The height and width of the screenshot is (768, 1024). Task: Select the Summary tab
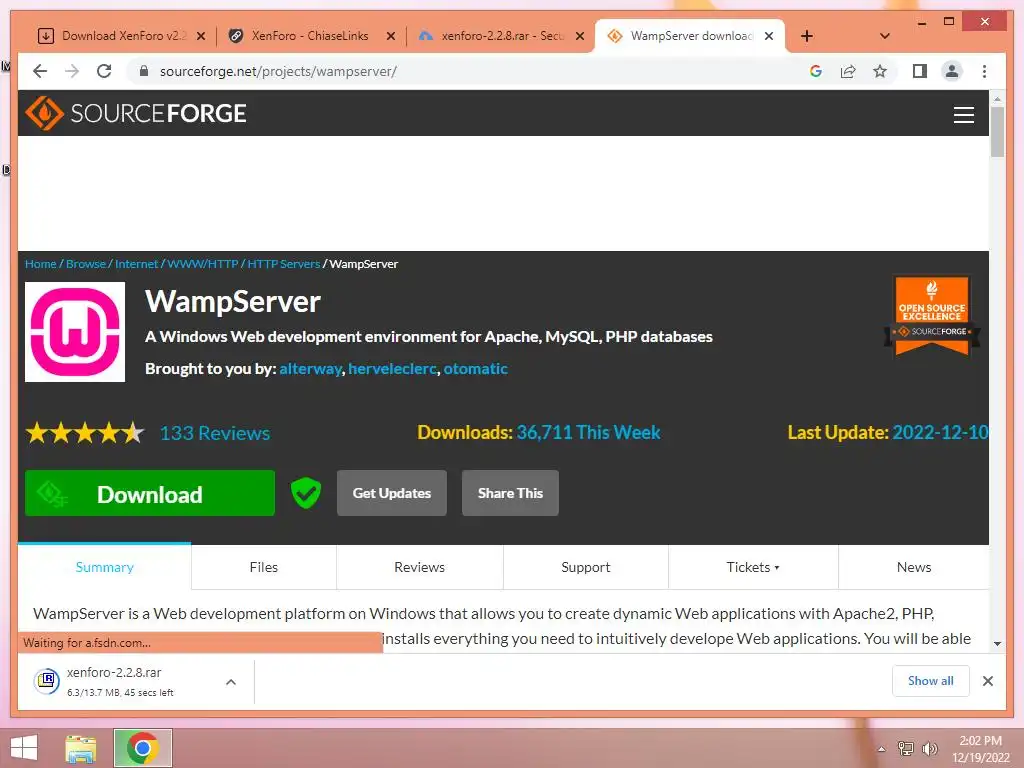(x=104, y=567)
